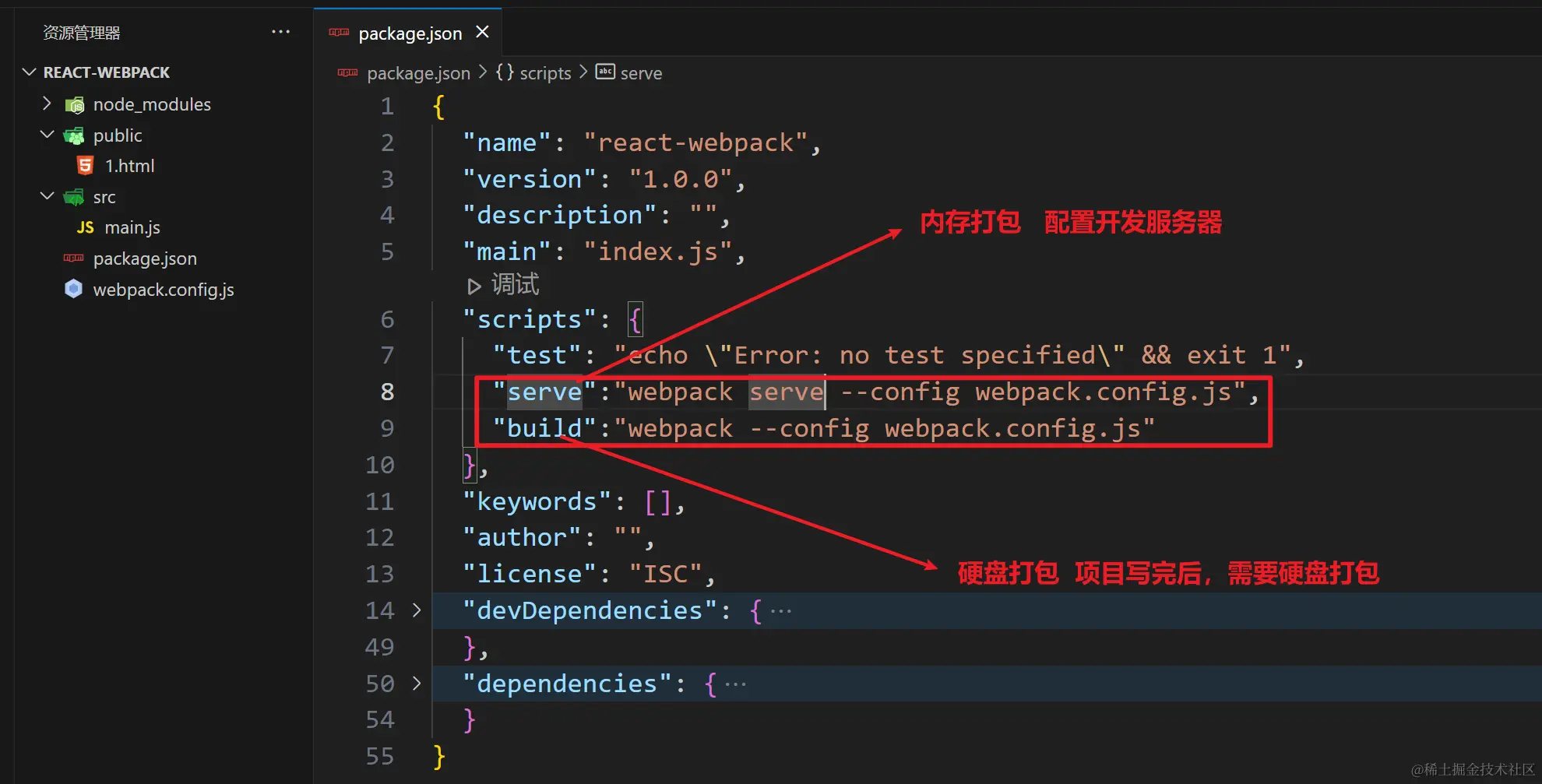
Task: Open the explorer more actions ellipsis
Action: tap(280, 32)
